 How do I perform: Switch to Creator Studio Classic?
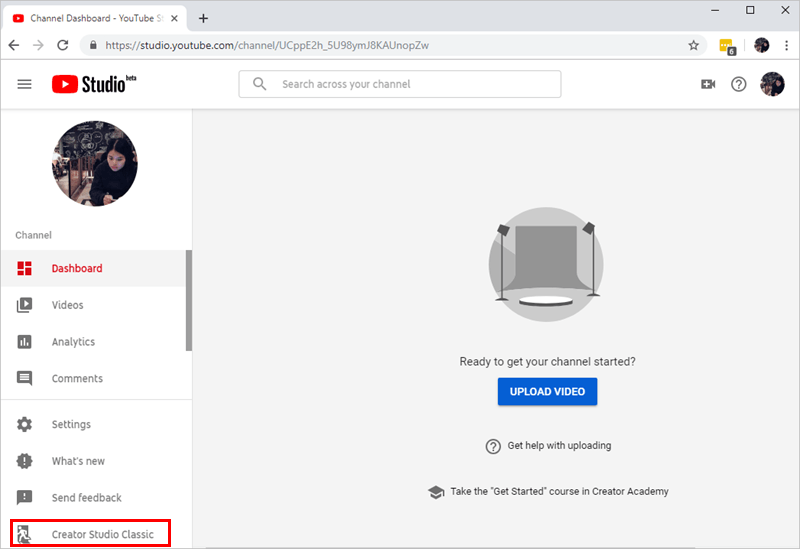point(90,534)
